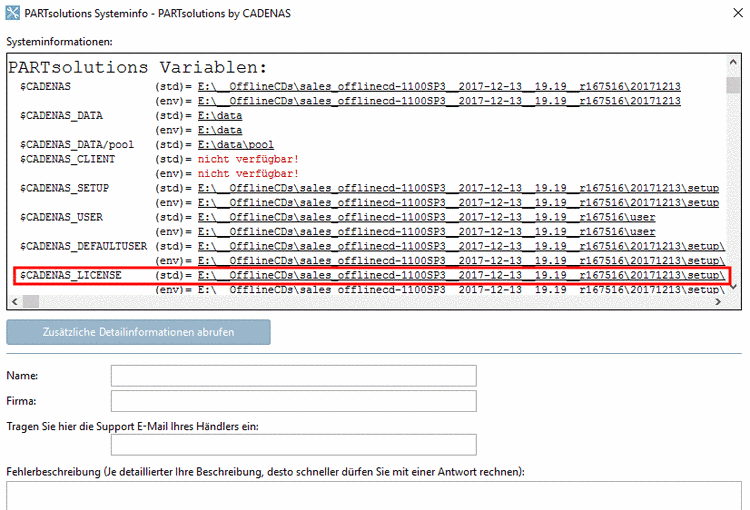Image resolution: width=750 pixels, height=510 pixels.
Task: Click $CADENAS_CLIENT (std) 'nicht verfügbar!' text
Action: (248, 159)
